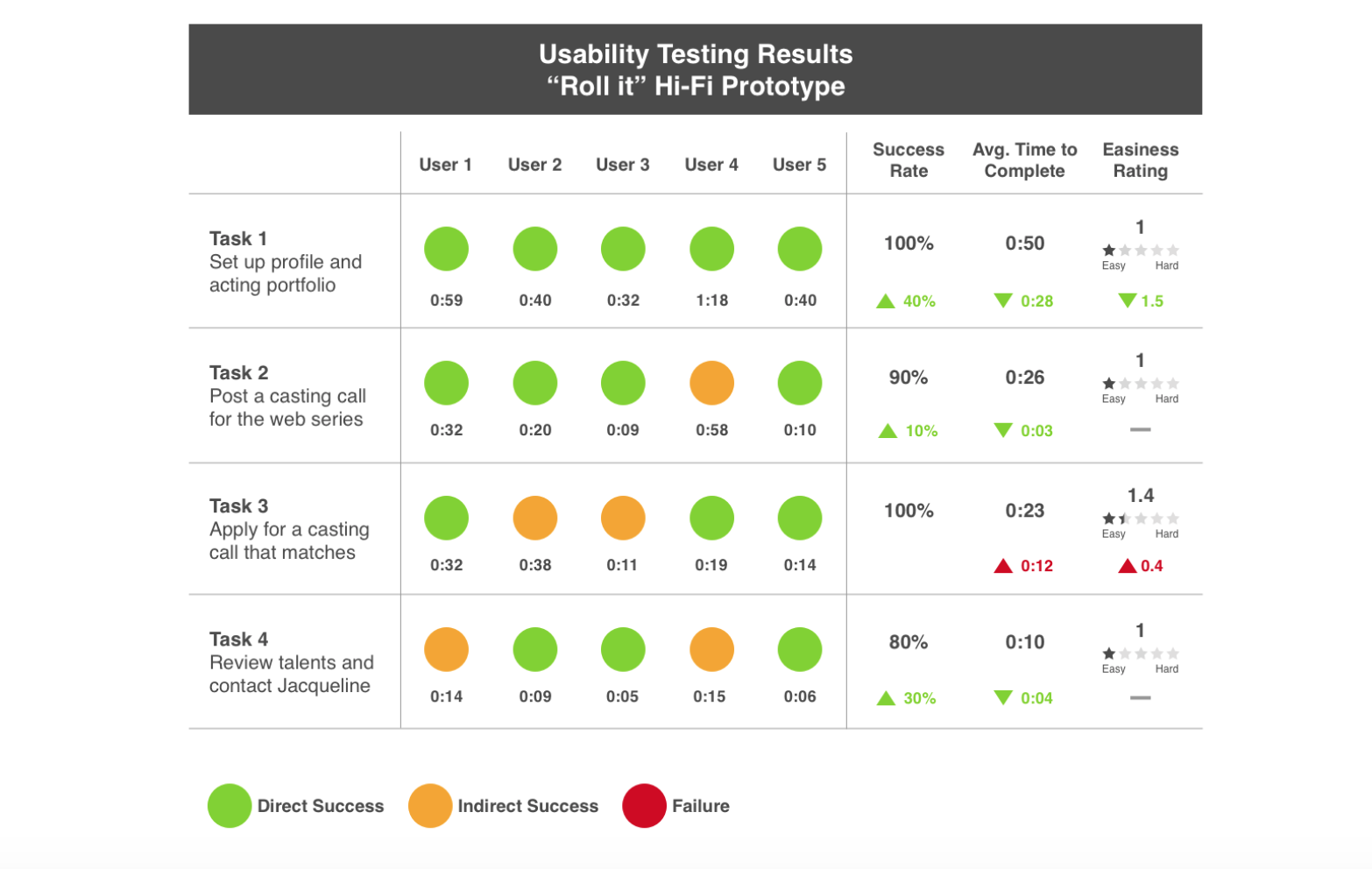Click Task 4 User 1 orange circle above 0:14
This screenshot has width=1372, height=869.
point(446,650)
